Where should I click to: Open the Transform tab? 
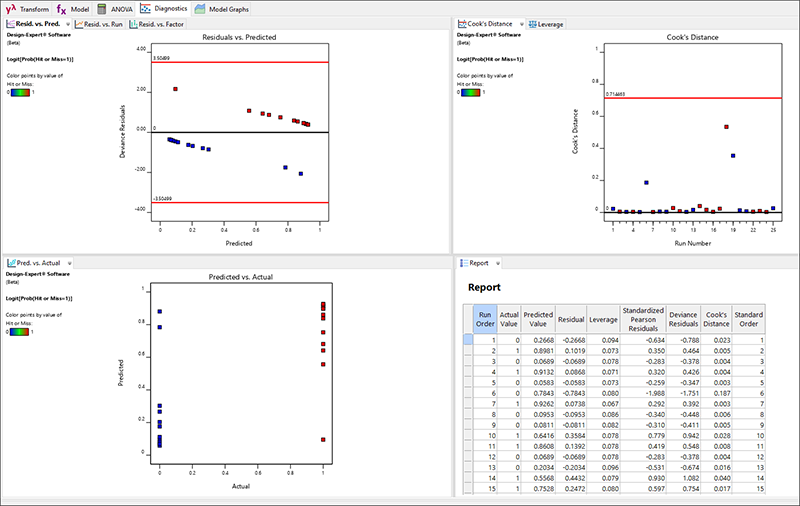click(27, 8)
